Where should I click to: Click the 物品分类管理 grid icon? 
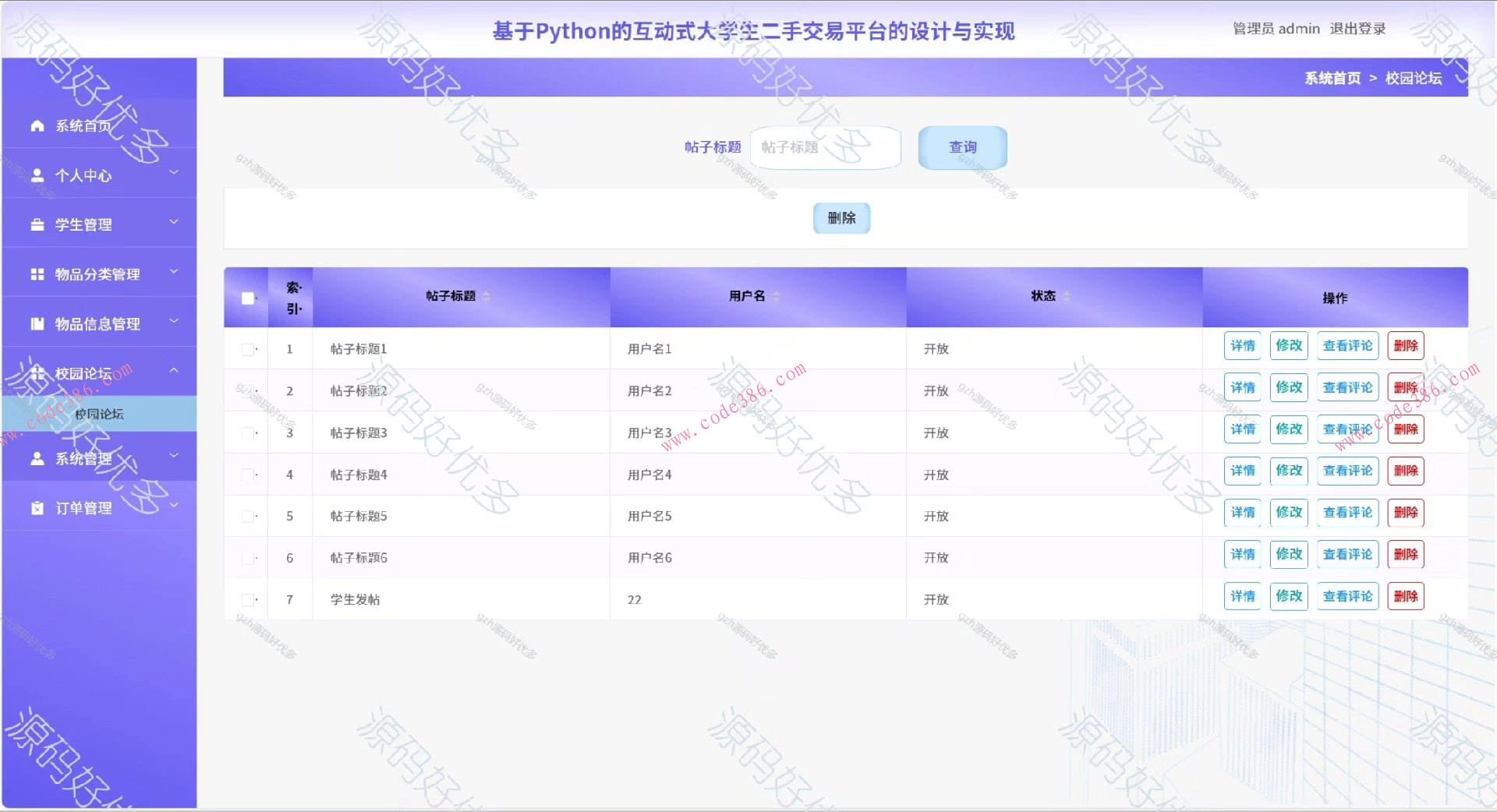pos(36,274)
